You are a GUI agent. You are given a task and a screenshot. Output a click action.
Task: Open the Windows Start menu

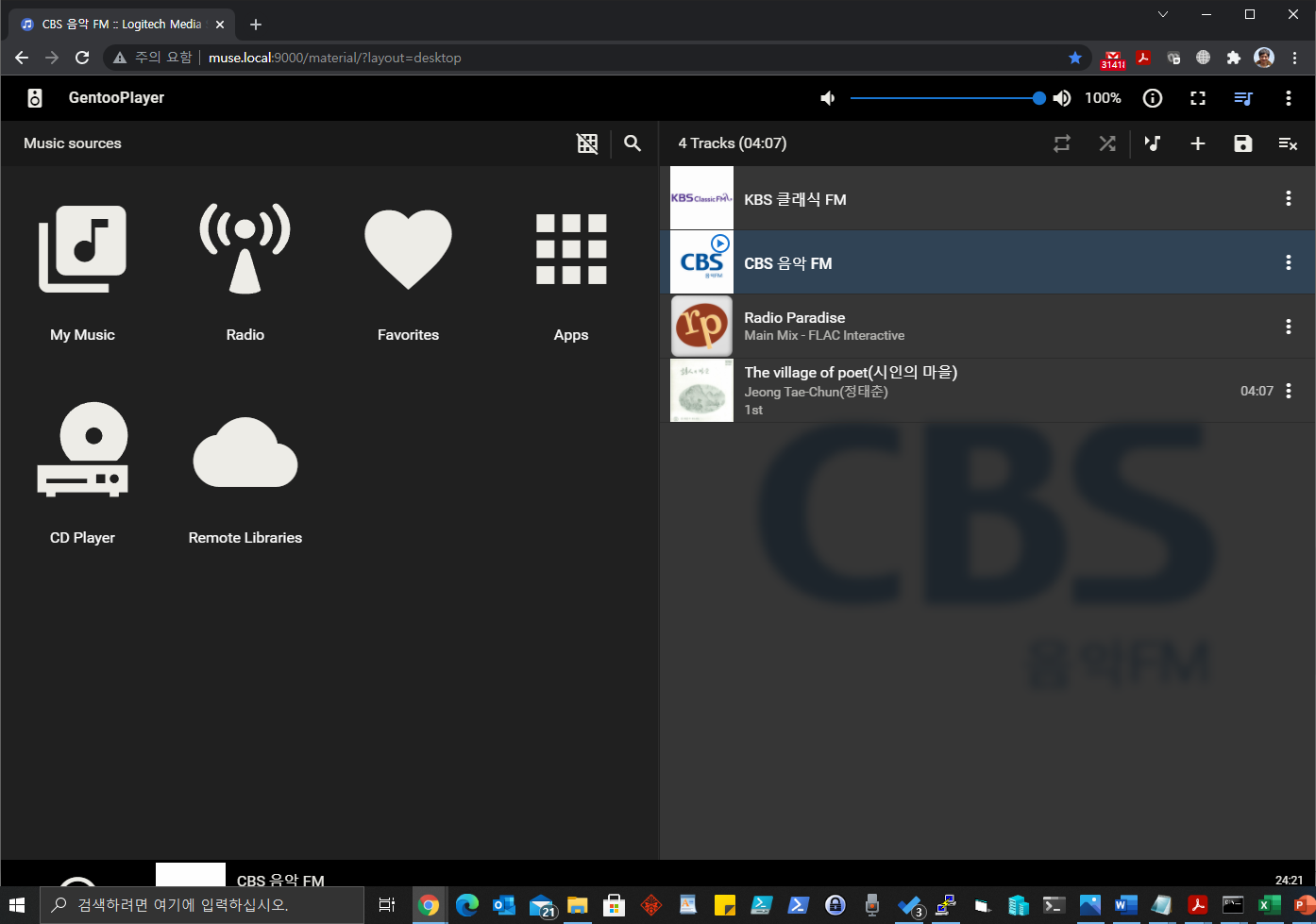(x=17, y=905)
